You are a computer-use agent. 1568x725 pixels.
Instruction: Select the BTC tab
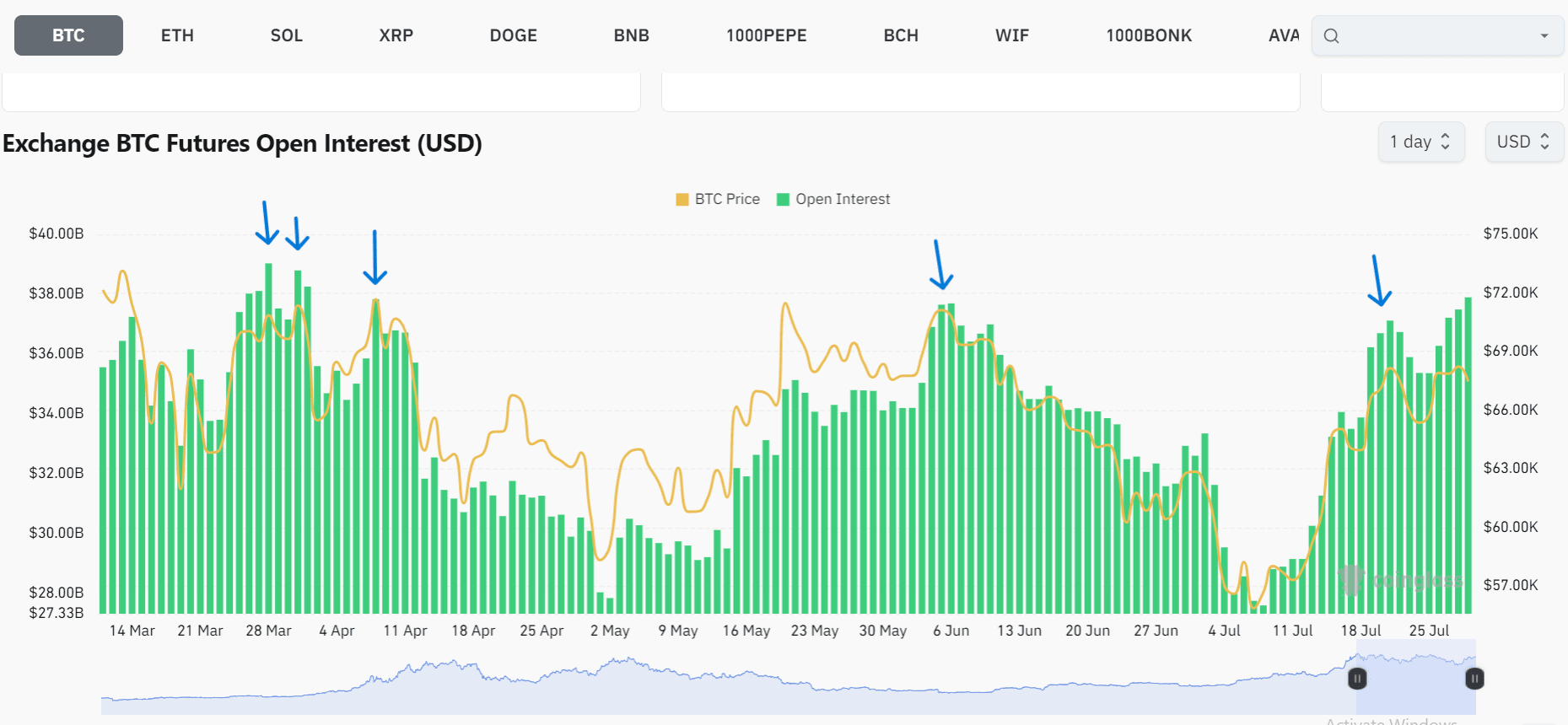click(x=68, y=35)
